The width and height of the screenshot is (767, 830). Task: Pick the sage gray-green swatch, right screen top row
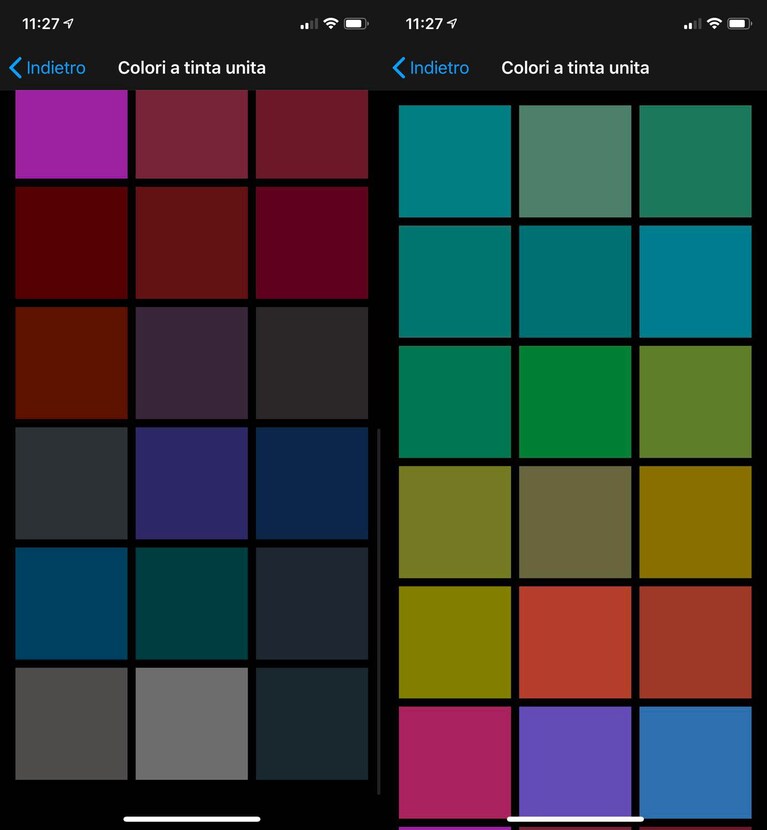[575, 161]
